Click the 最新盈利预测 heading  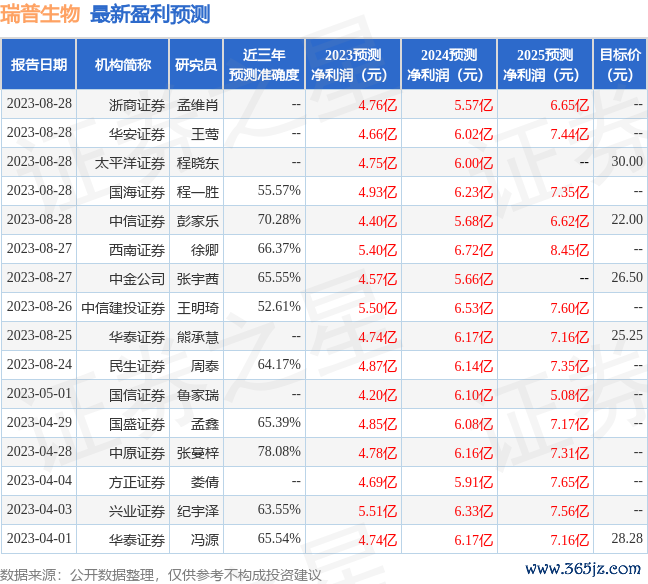pyautogui.click(x=150, y=14)
